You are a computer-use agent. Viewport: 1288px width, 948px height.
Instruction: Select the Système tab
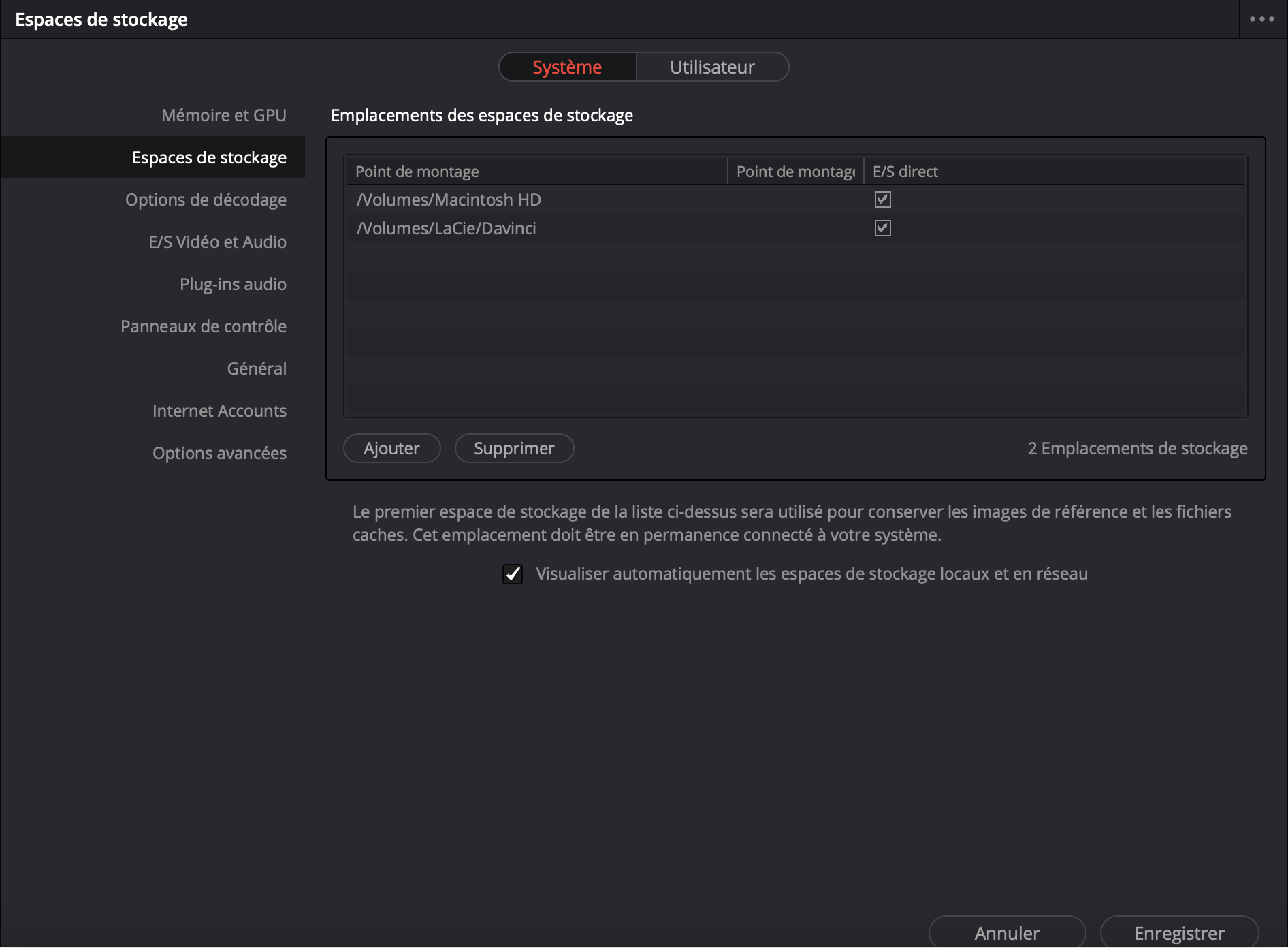(x=567, y=67)
